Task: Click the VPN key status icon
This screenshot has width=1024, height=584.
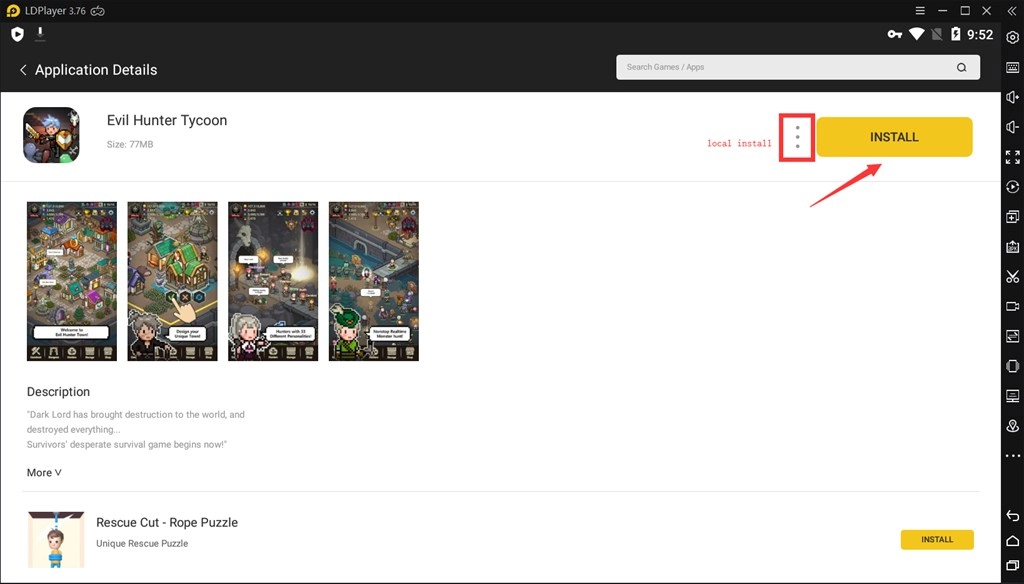Action: [x=895, y=34]
